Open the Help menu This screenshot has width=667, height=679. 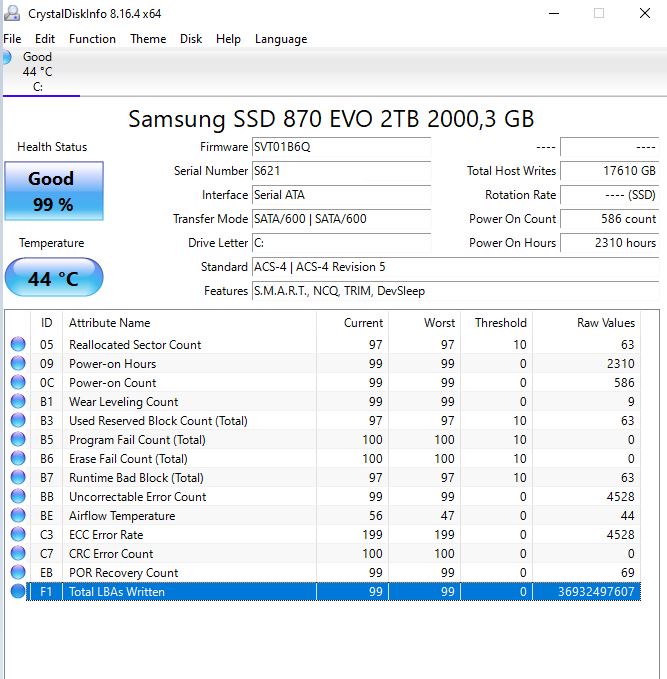click(228, 39)
